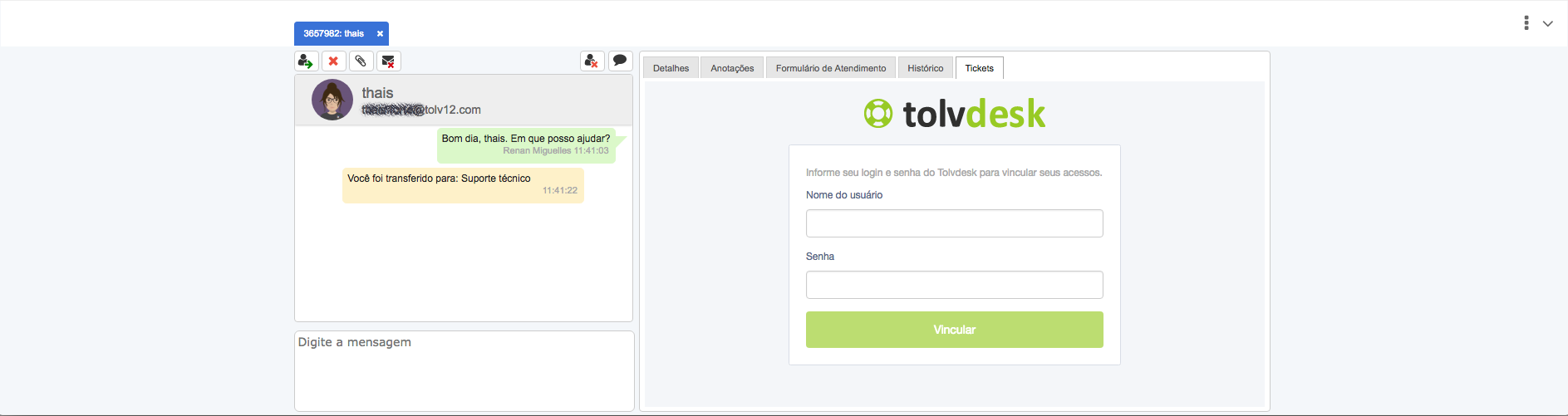This screenshot has width=1568, height=416.
Task: Open the Anotações tab
Action: (732, 68)
